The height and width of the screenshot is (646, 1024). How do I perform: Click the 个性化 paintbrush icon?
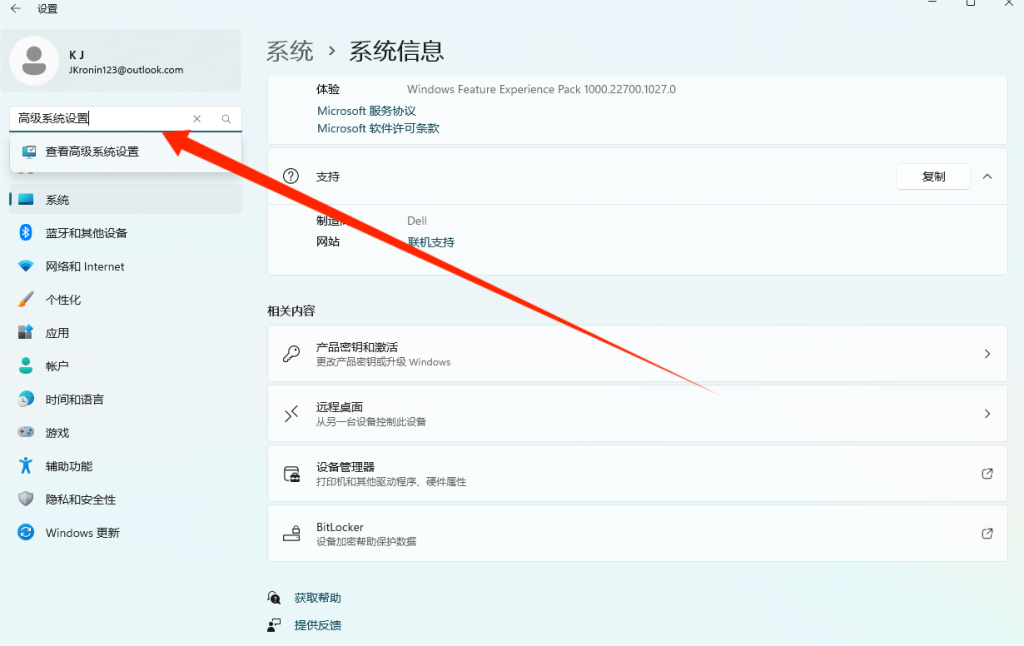click(26, 300)
